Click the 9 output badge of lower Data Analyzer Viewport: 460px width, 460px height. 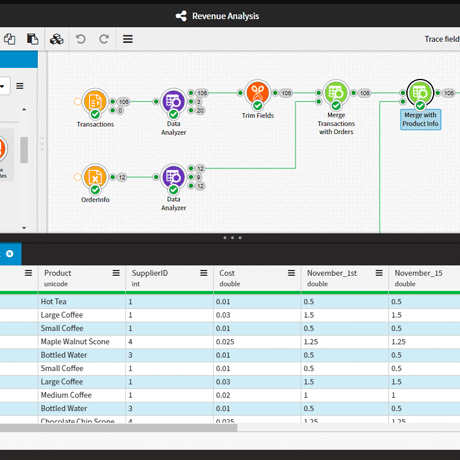[199, 177]
